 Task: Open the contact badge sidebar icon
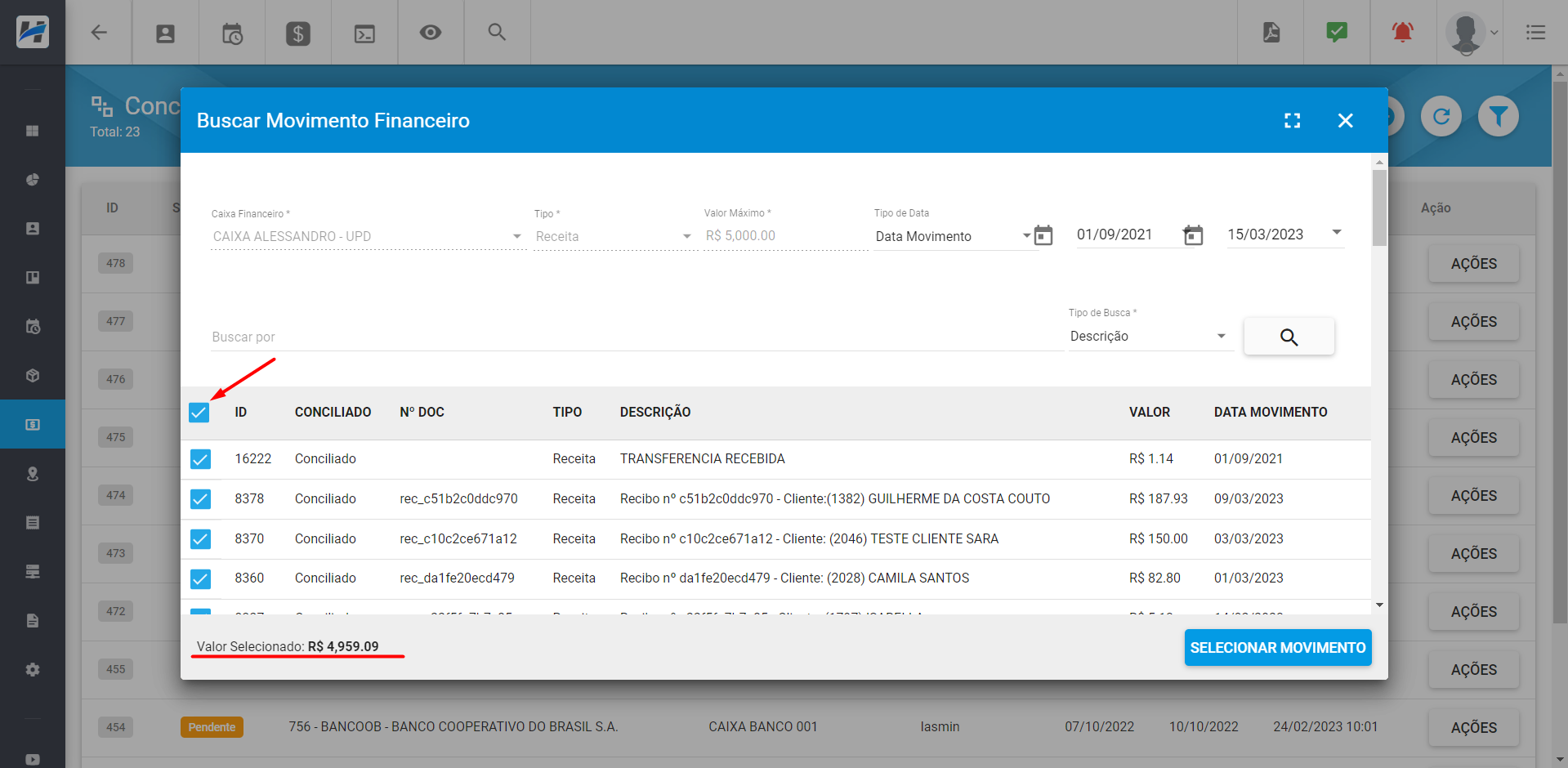coord(33,229)
